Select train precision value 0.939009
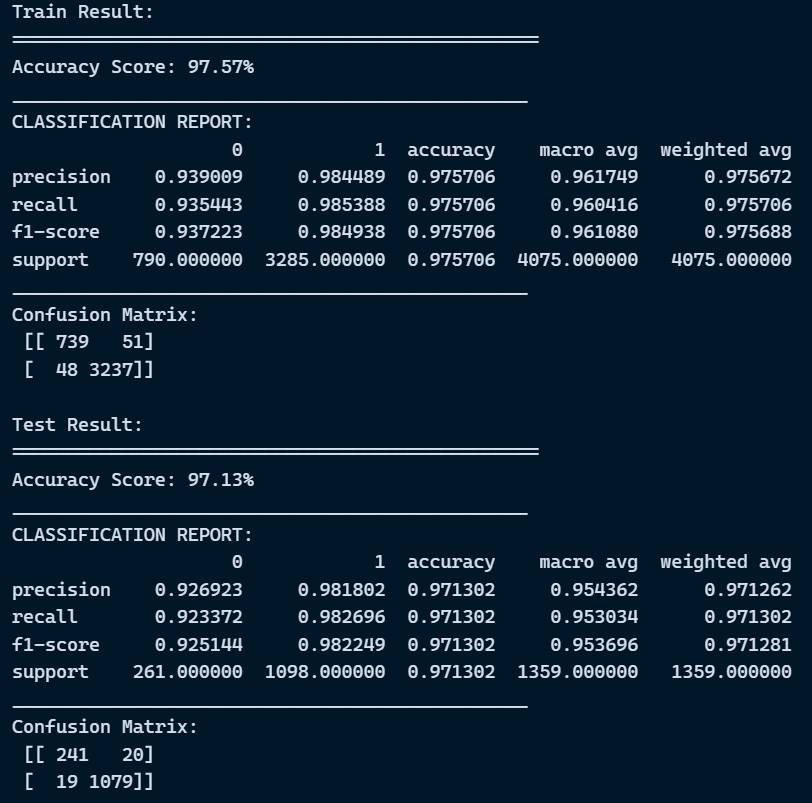The width and height of the screenshot is (812, 803). tap(199, 178)
